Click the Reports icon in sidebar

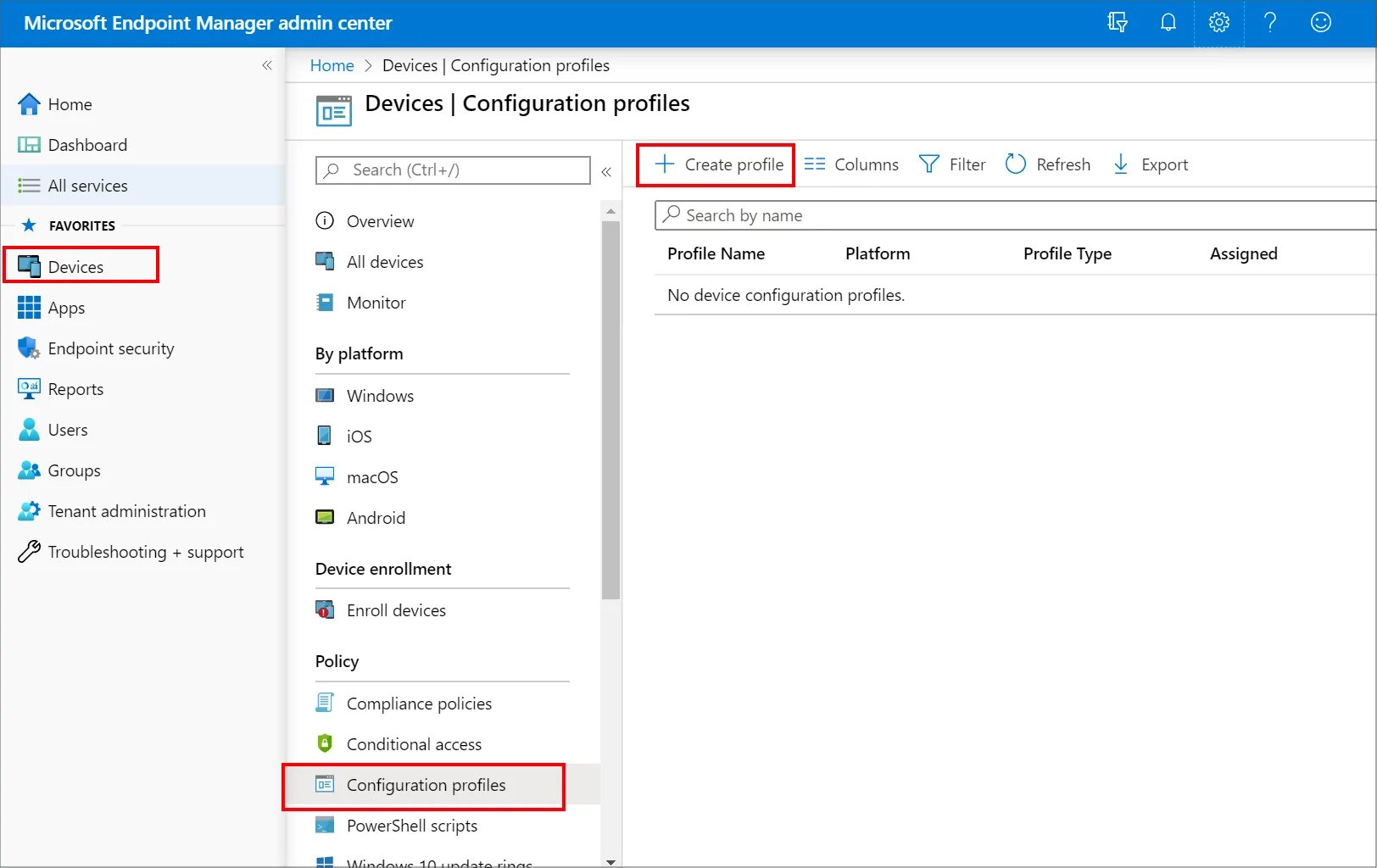[29, 389]
